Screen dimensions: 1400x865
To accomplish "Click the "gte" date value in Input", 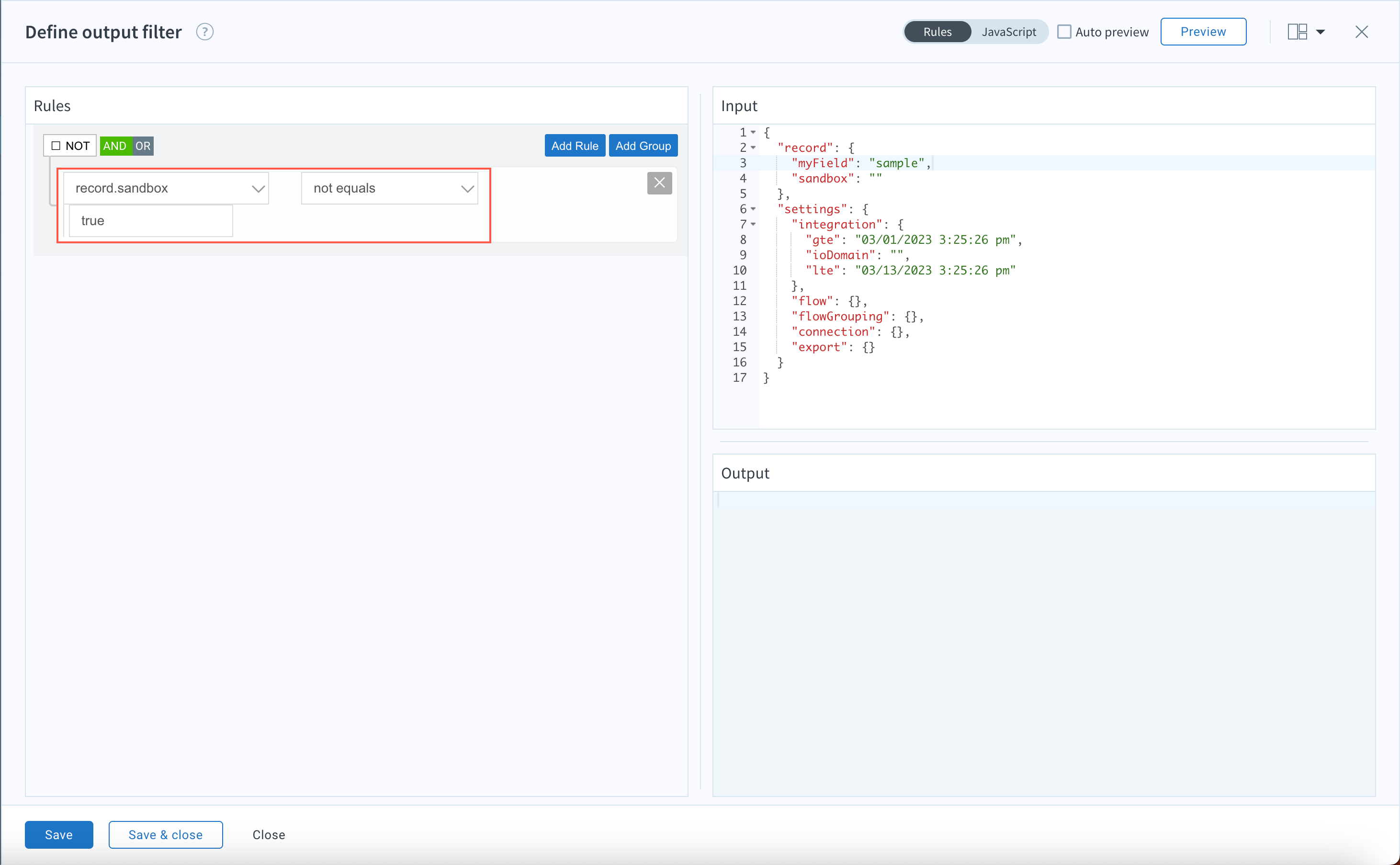I will tap(935, 239).
